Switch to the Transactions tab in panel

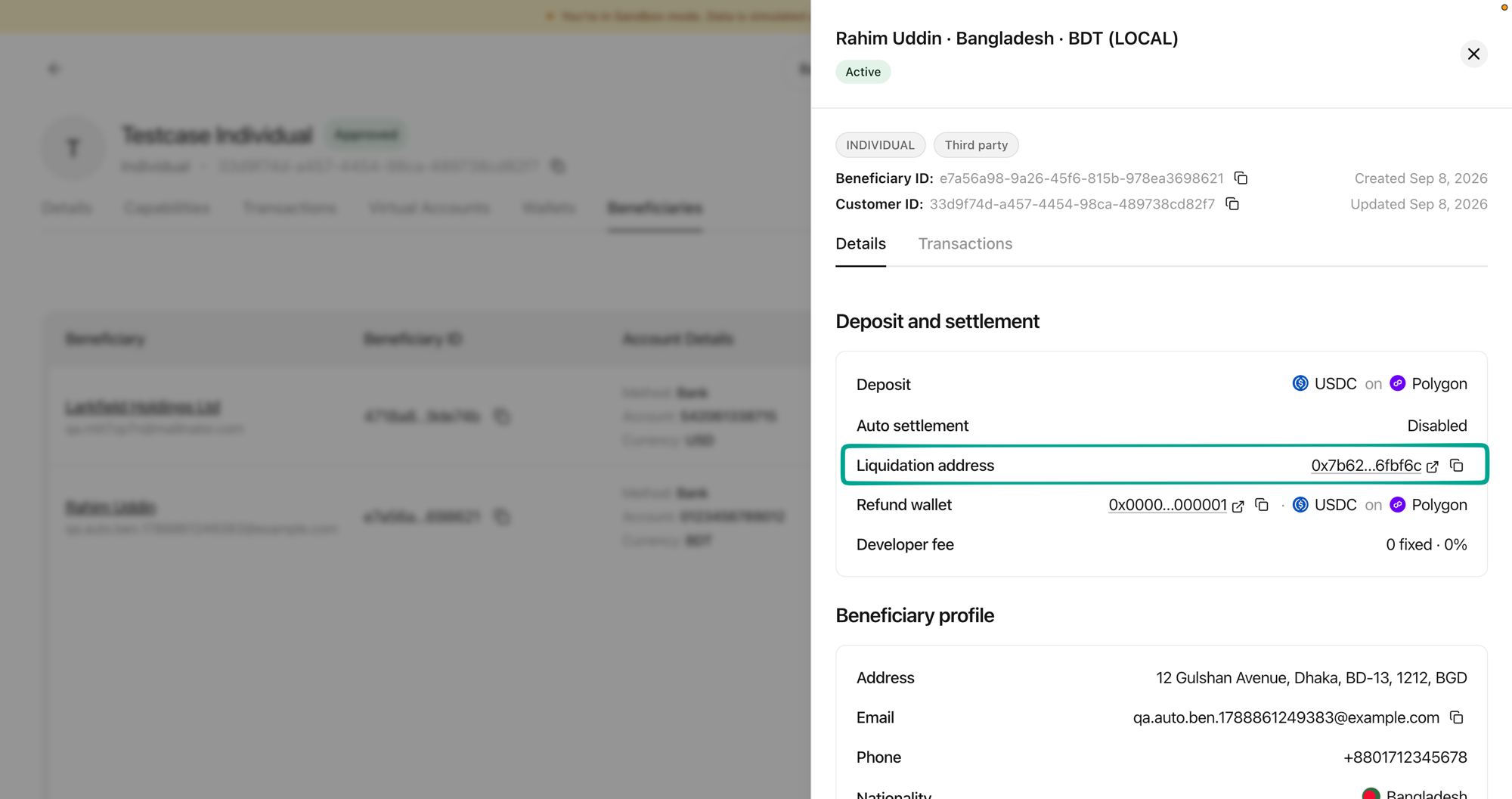[965, 243]
